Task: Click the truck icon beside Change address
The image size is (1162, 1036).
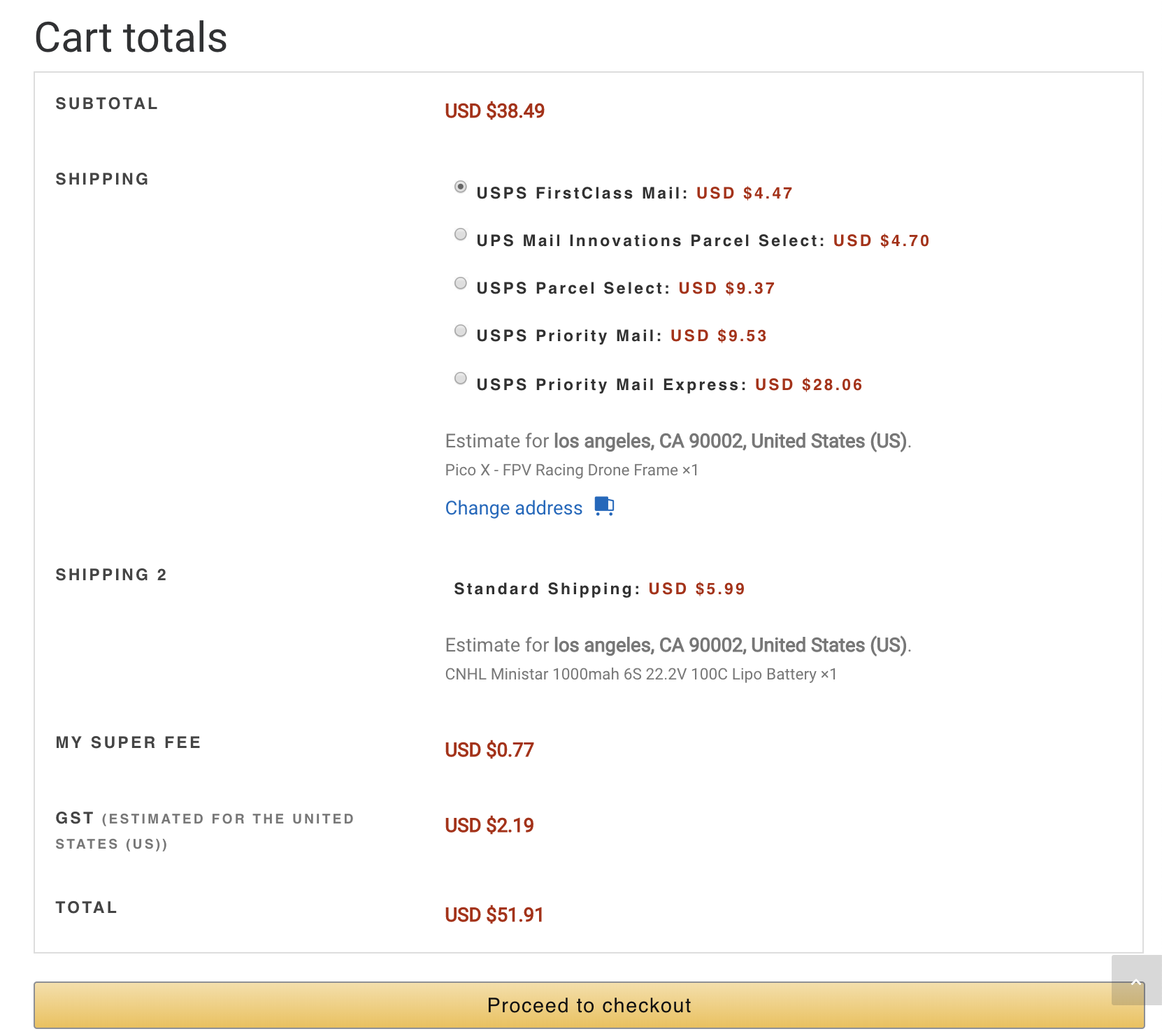Action: (x=604, y=506)
